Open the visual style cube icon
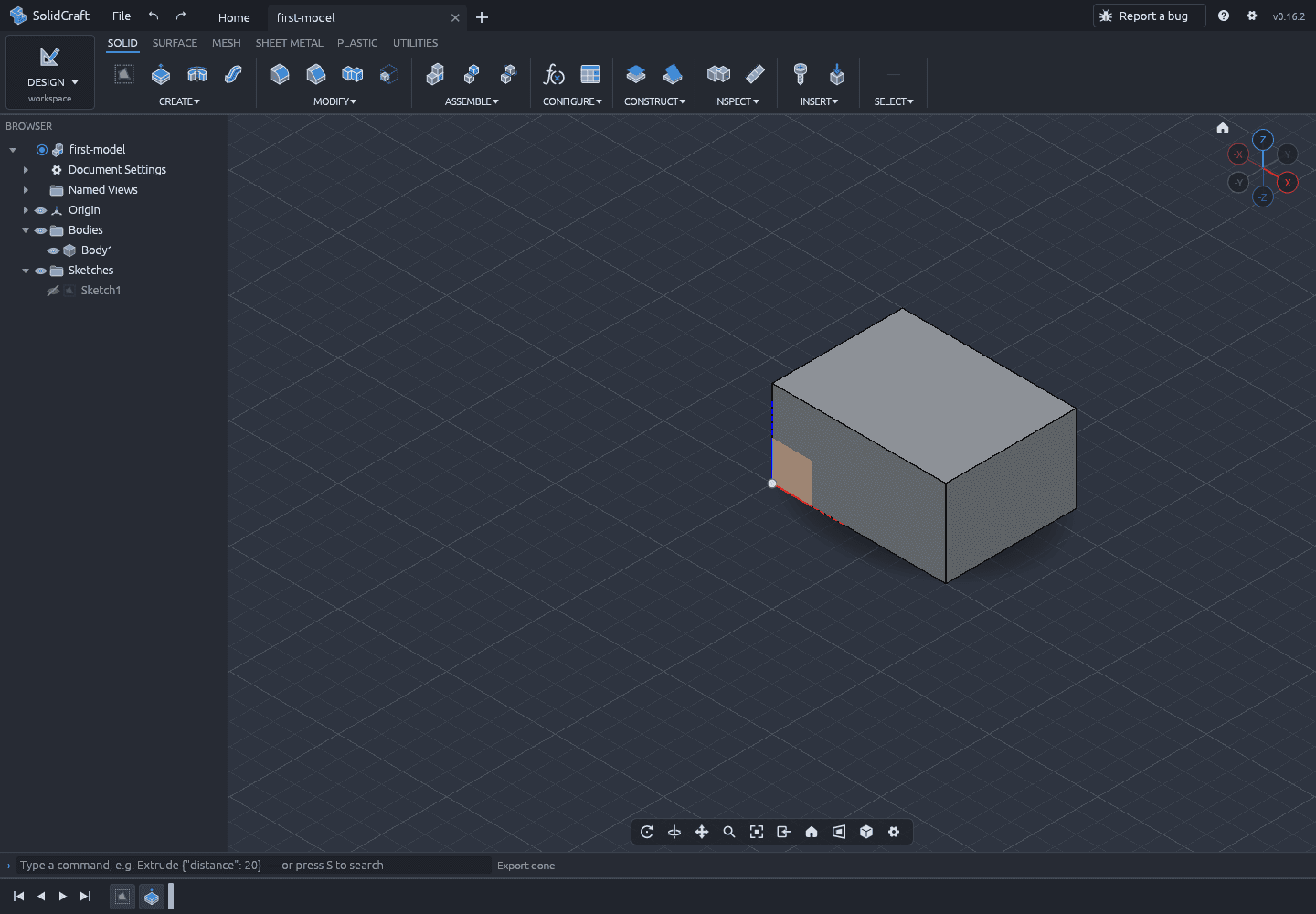The width and height of the screenshot is (1316, 914). point(866,832)
